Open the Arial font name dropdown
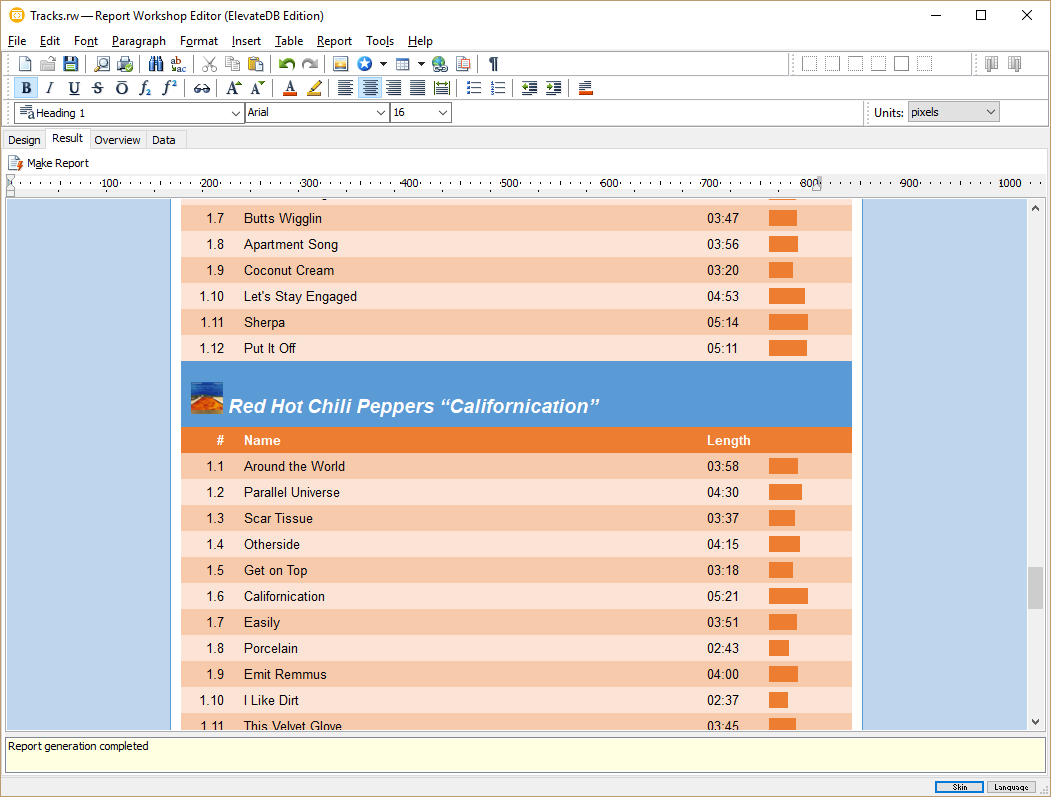The height and width of the screenshot is (797, 1051). [x=380, y=113]
